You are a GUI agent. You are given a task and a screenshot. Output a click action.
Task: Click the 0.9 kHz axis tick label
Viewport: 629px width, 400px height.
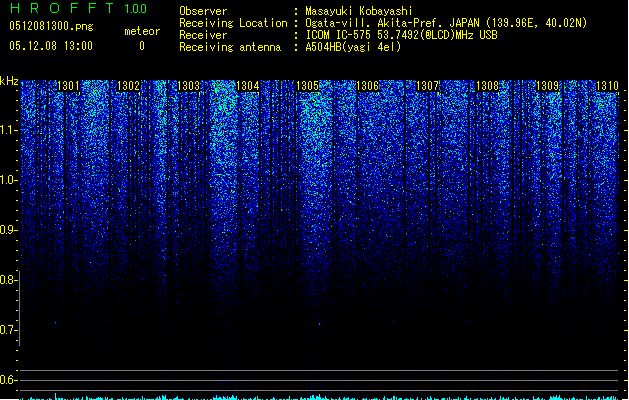tap(8, 230)
